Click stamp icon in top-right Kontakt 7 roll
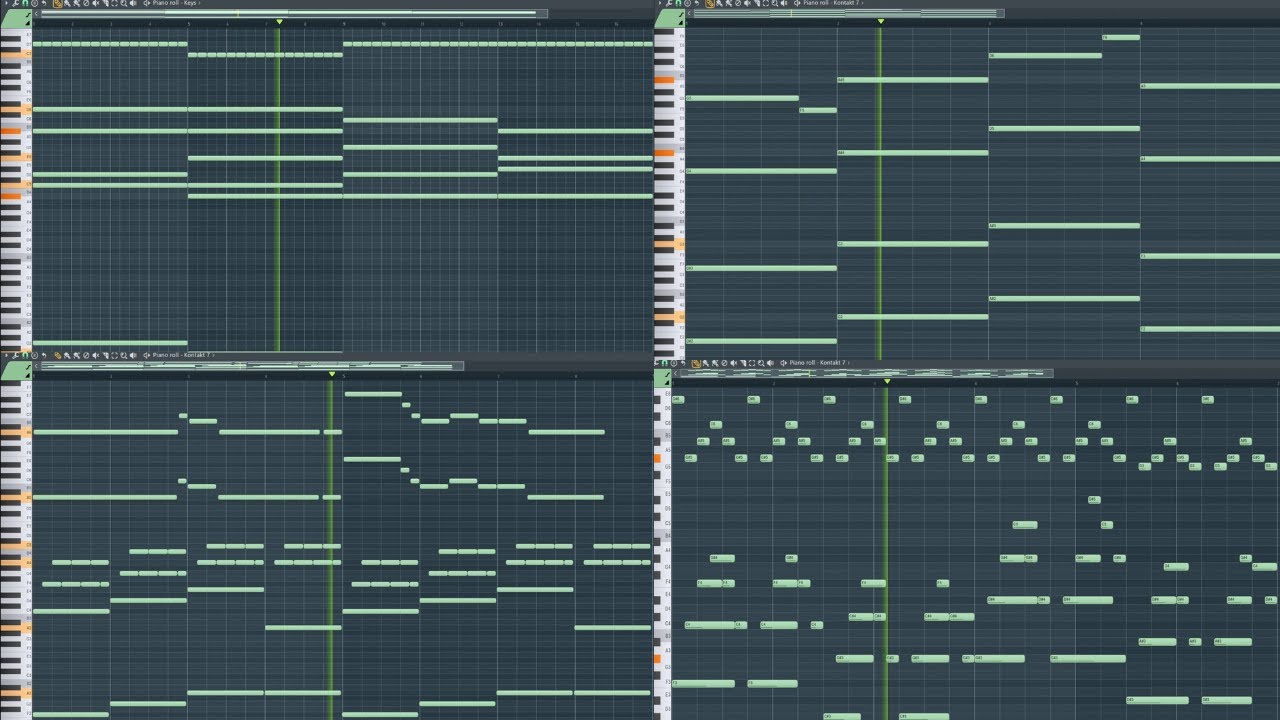The width and height of the screenshot is (1280, 720). pos(687,3)
